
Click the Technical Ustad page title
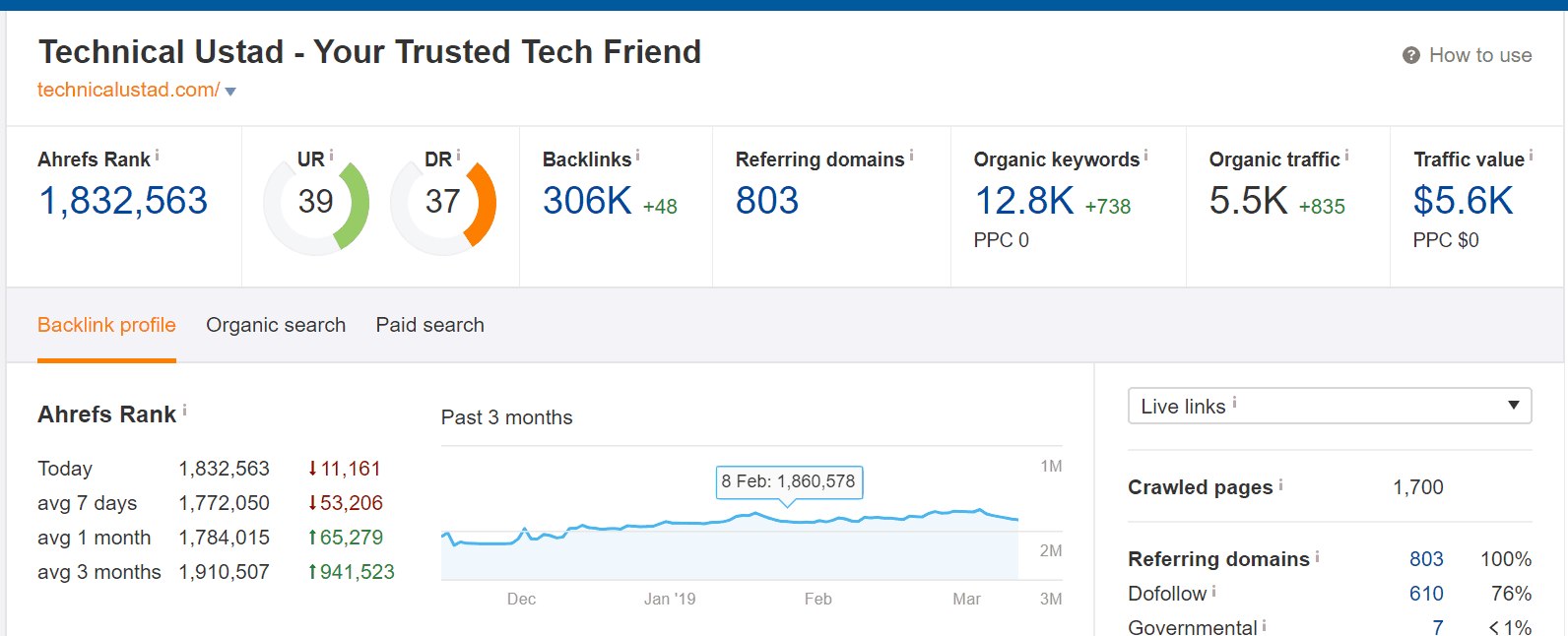click(369, 51)
